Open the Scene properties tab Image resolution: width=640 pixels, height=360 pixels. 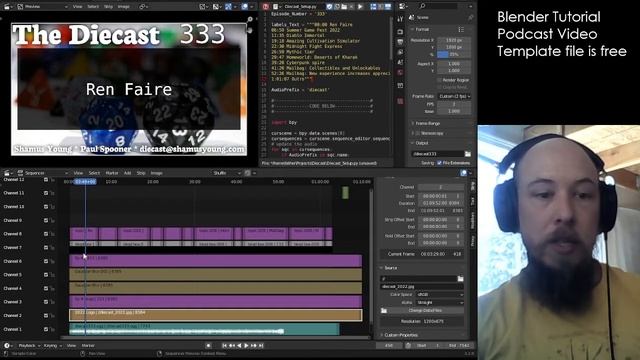[400, 62]
